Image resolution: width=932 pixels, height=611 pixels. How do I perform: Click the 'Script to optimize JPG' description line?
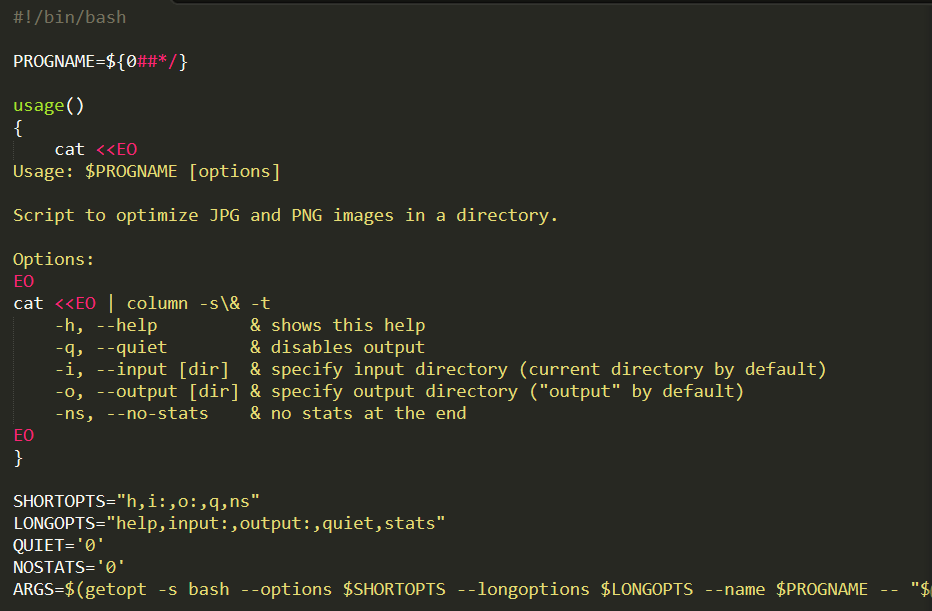(x=285, y=215)
